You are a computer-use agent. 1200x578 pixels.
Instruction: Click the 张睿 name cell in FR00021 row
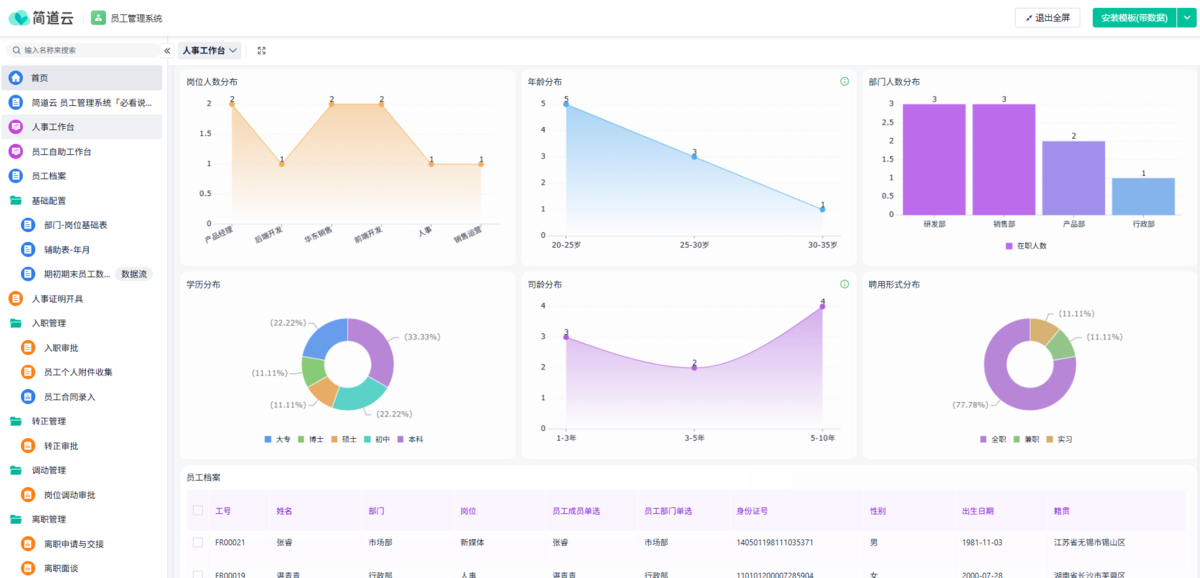285,543
